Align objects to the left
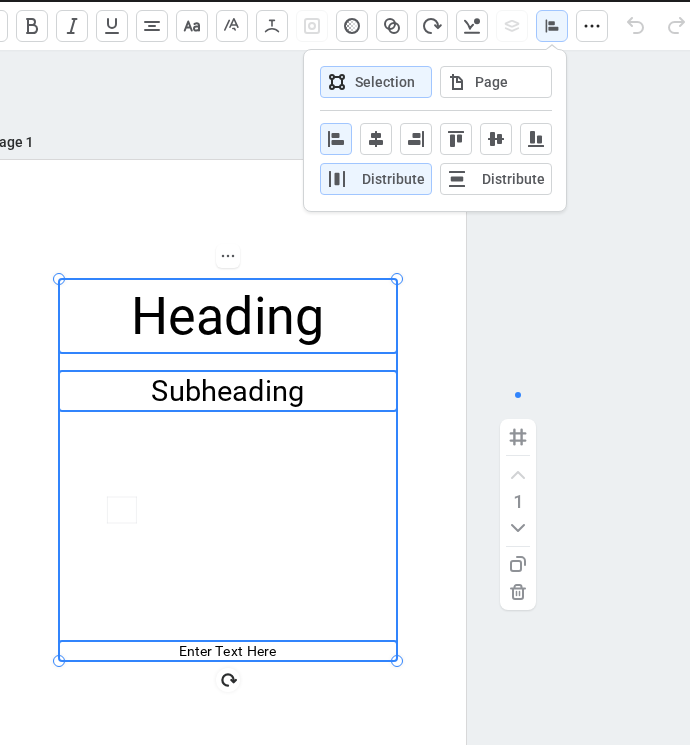This screenshot has width=690, height=745. click(336, 139)
